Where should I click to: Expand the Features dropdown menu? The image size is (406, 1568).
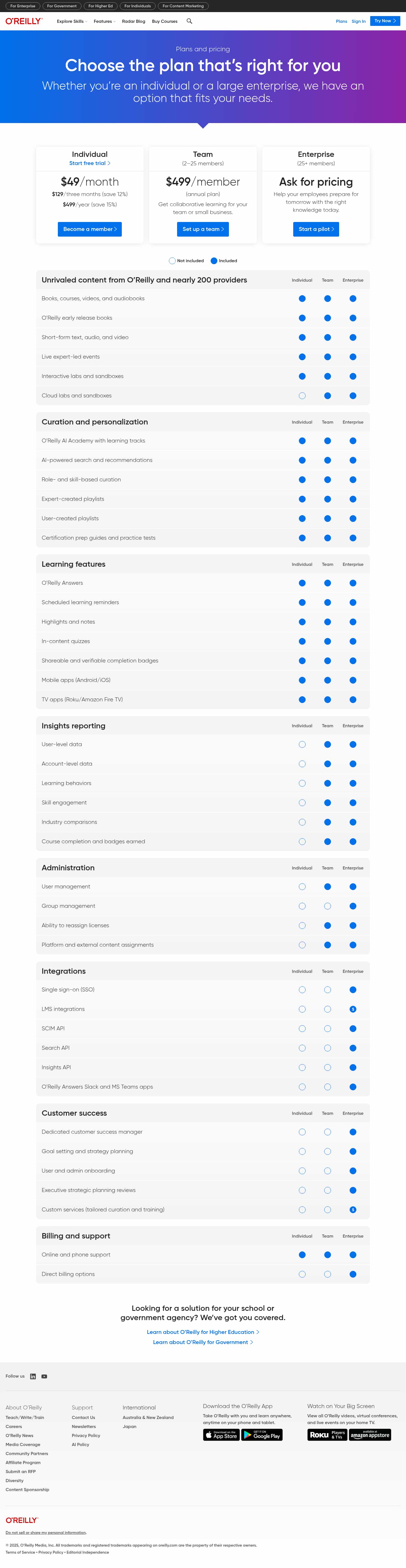[x=104, y=21]
